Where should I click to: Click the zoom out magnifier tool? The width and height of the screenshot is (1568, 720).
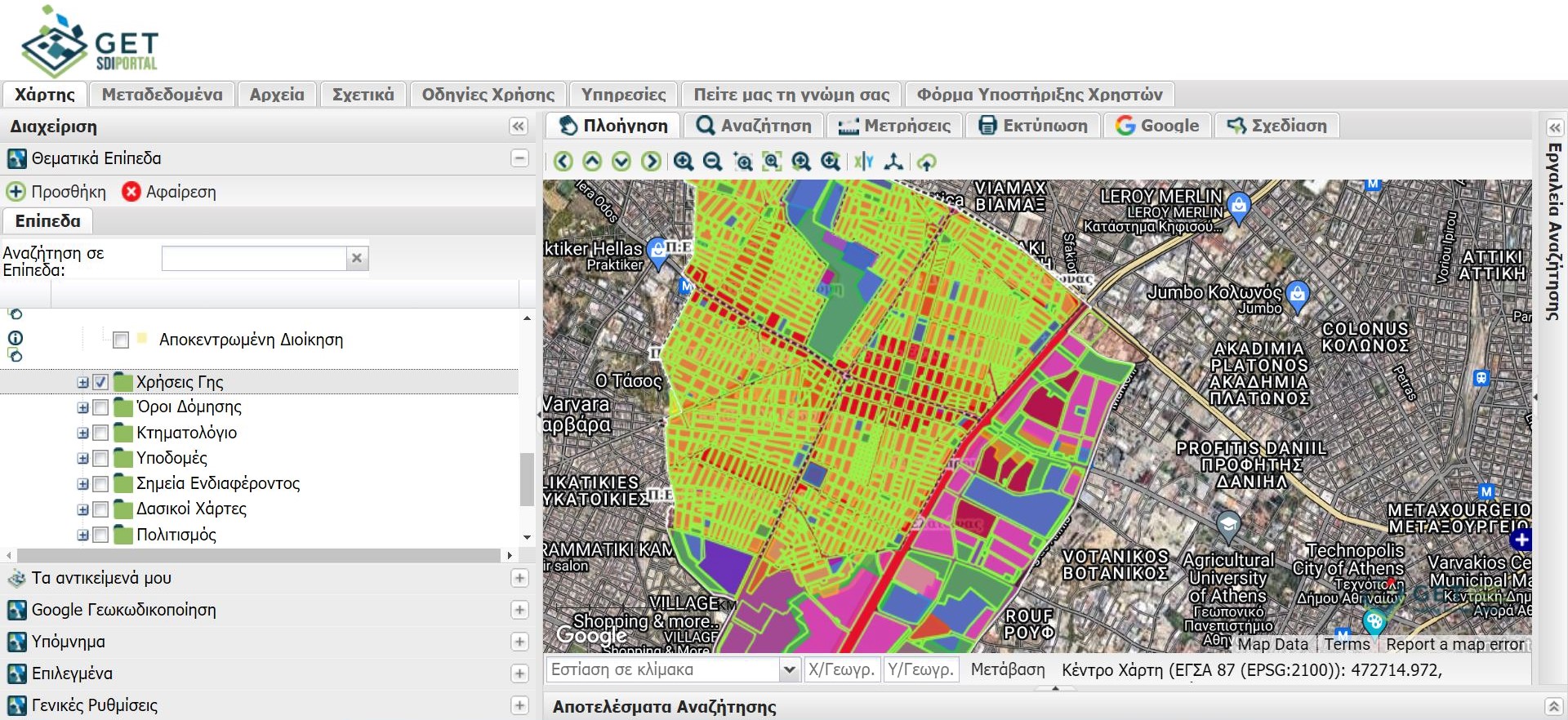pos(713,162)
